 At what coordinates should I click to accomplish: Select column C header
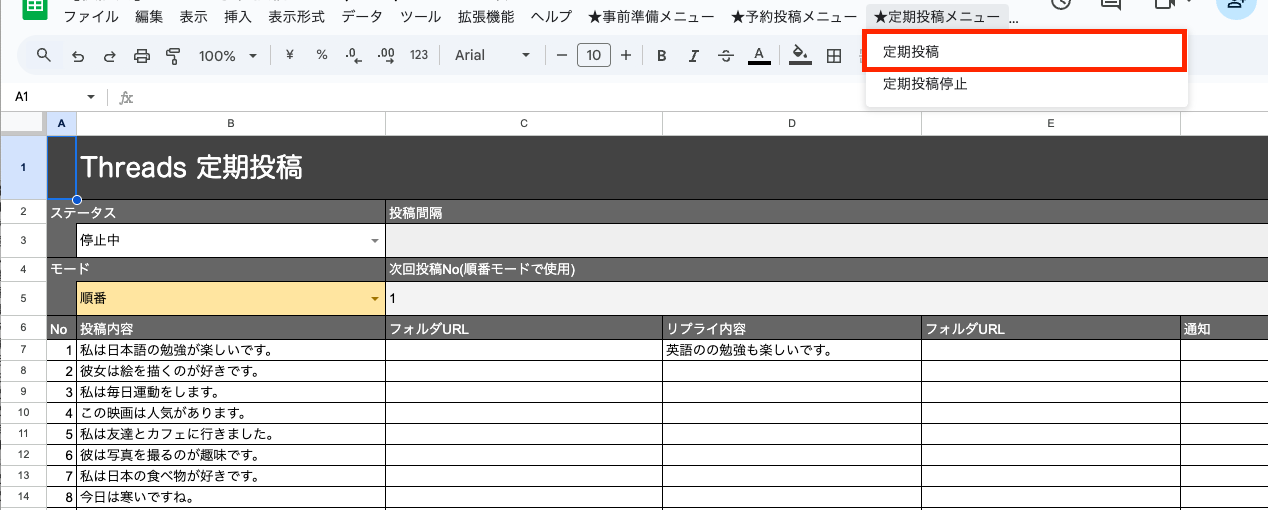coord(524,123)
